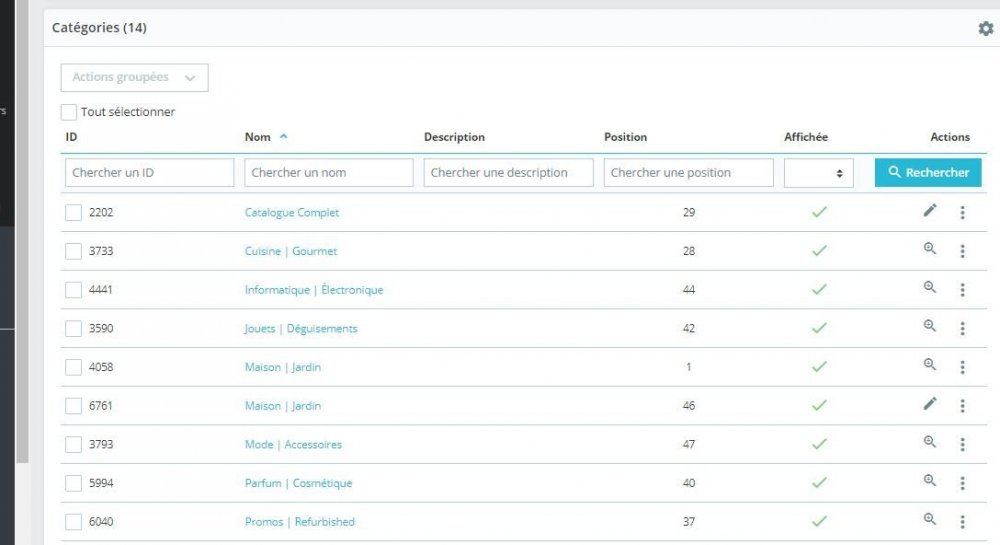Viewport: 1000px width, 545px height.
Task: Expand the Actions groupées dropdown
Action: click(134, 77)
